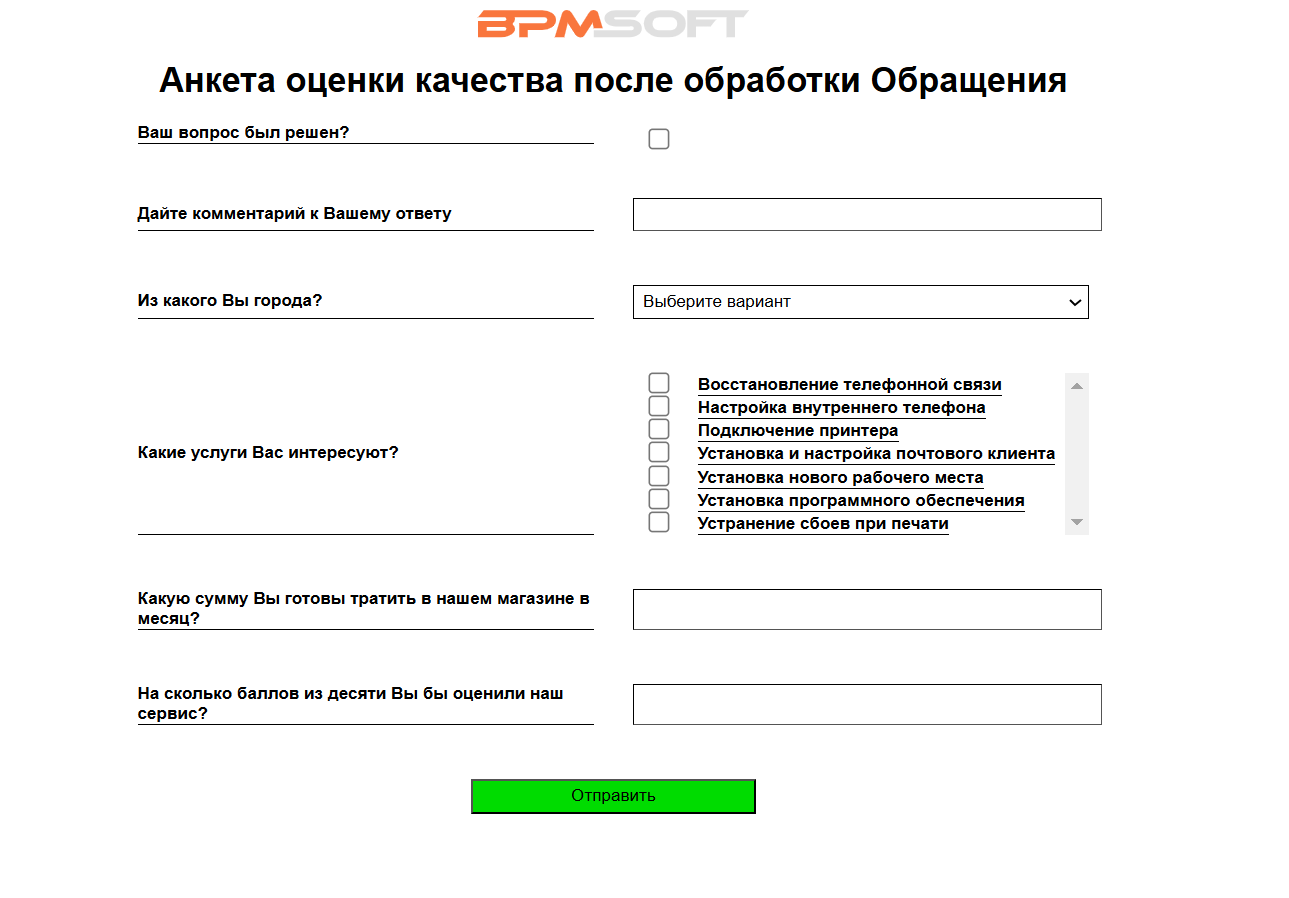Focus the monthly spending amount input field
This screenshot has height=898, width=1289.
click(x=867, y=609)
